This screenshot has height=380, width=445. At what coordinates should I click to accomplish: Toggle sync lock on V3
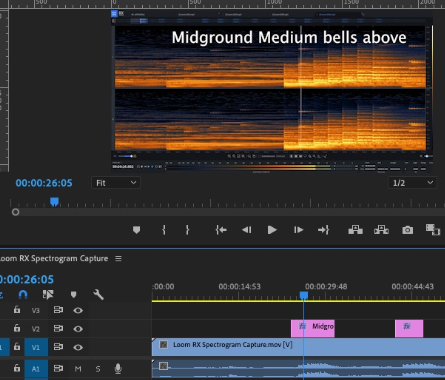coord(58,310)
